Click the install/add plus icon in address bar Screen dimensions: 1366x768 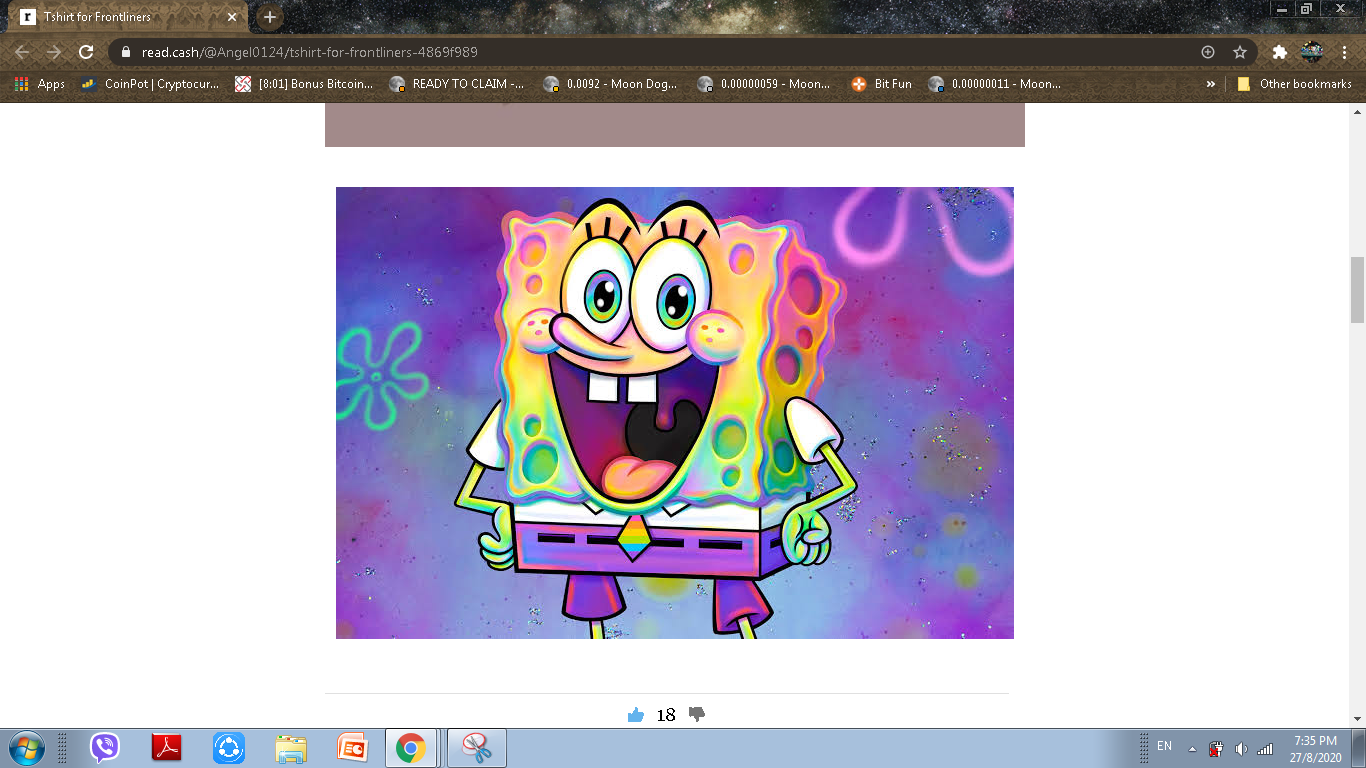[x=1208, y=52]
